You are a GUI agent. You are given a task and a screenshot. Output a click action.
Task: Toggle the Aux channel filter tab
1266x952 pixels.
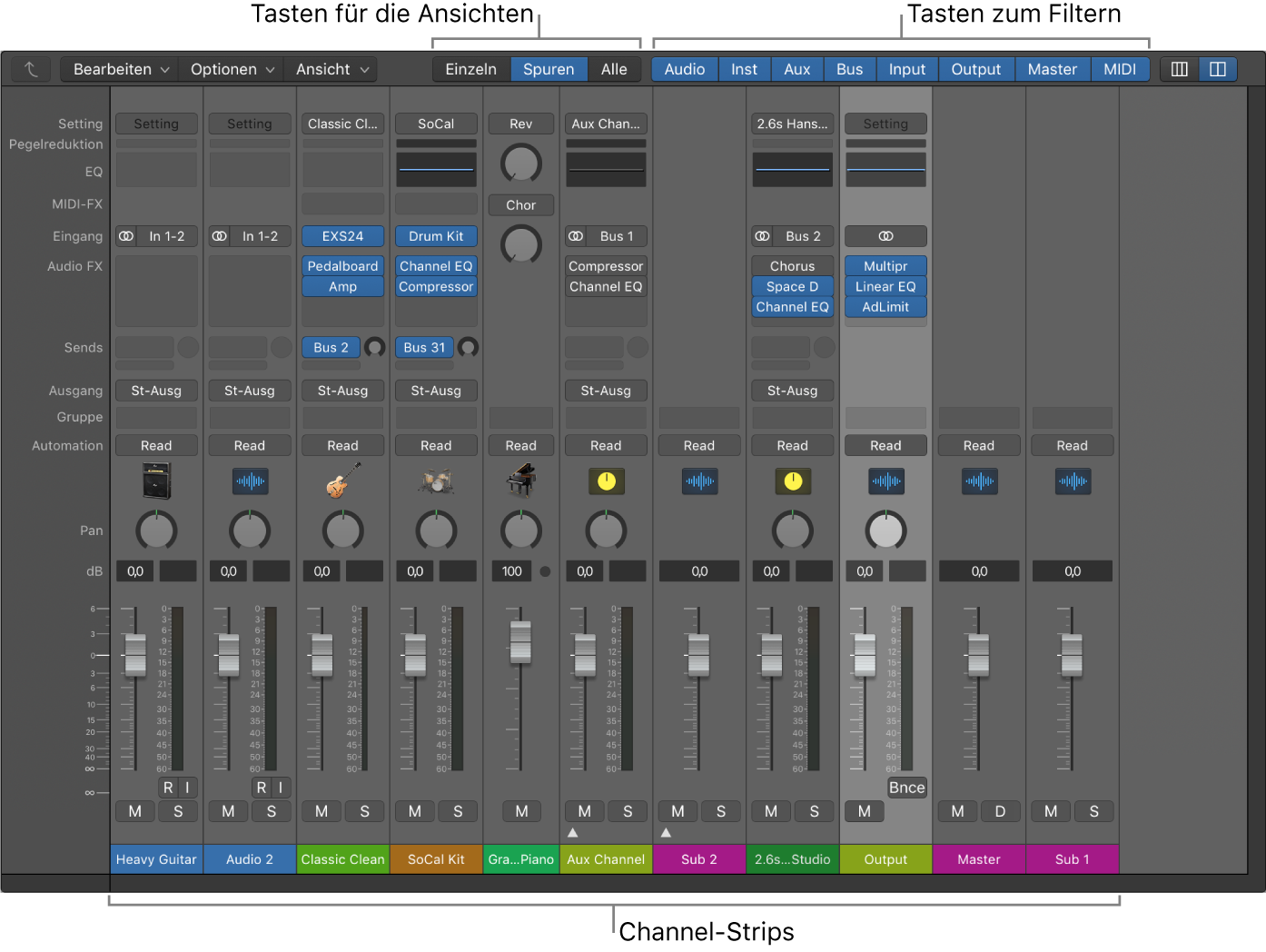(796, 69)
